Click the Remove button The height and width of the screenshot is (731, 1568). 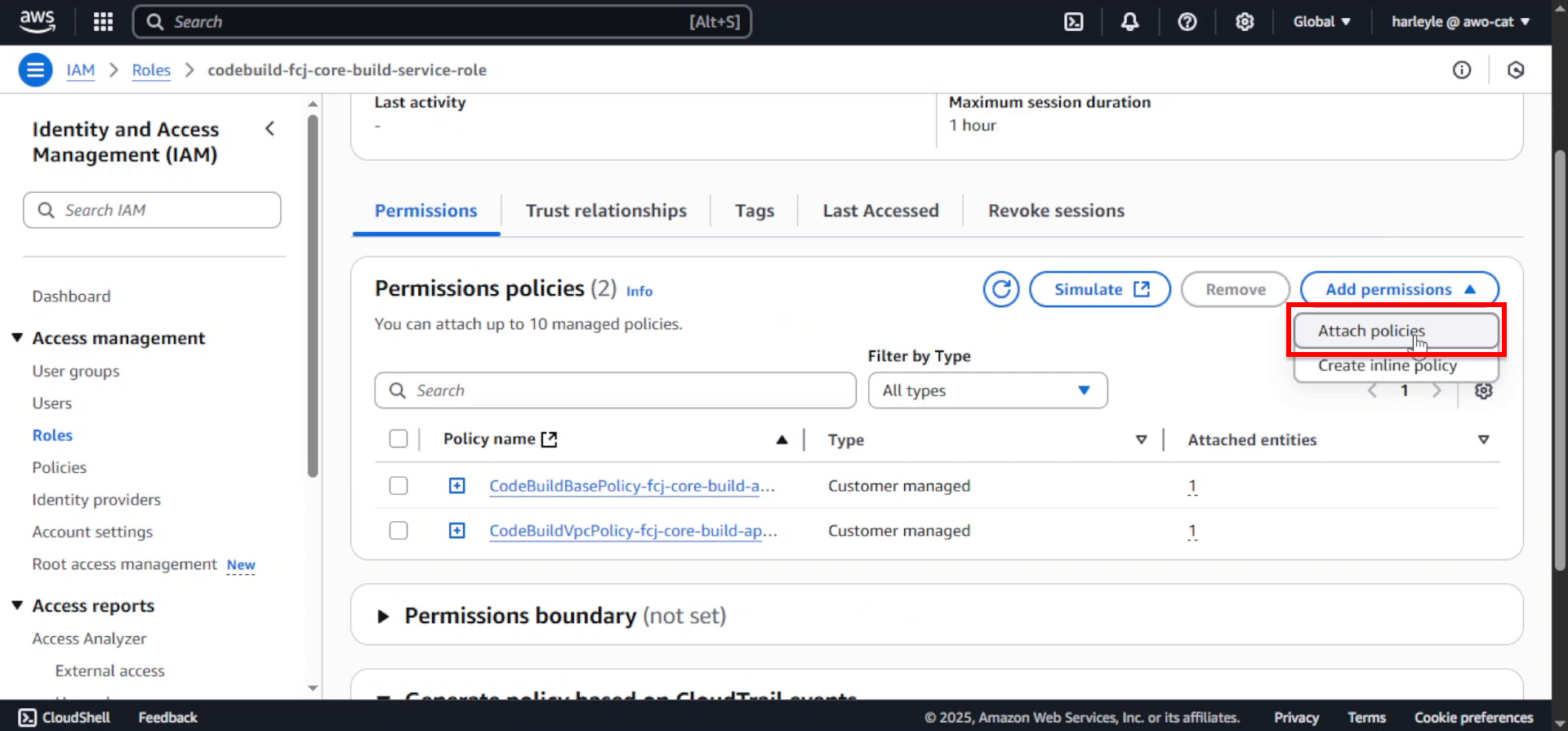coord(1236,289)
